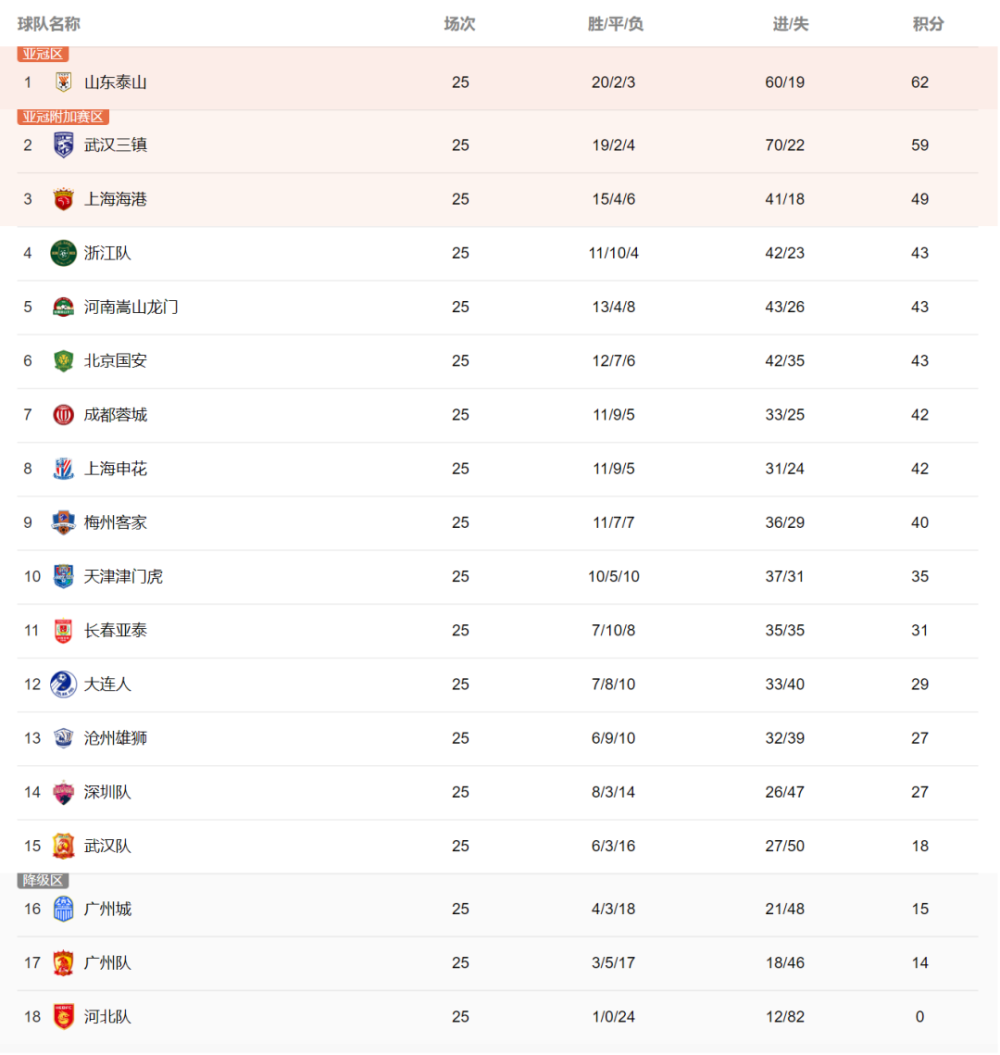
Task: Open the 天津津门虎 team link
Action: 123,577
